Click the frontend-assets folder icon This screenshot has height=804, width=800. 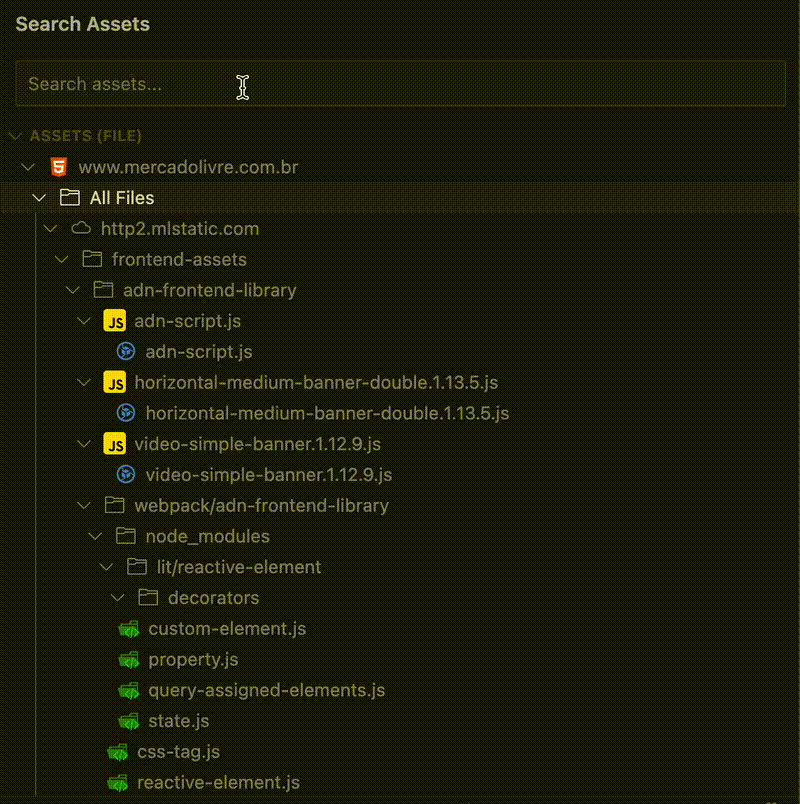tap(92, 259)
